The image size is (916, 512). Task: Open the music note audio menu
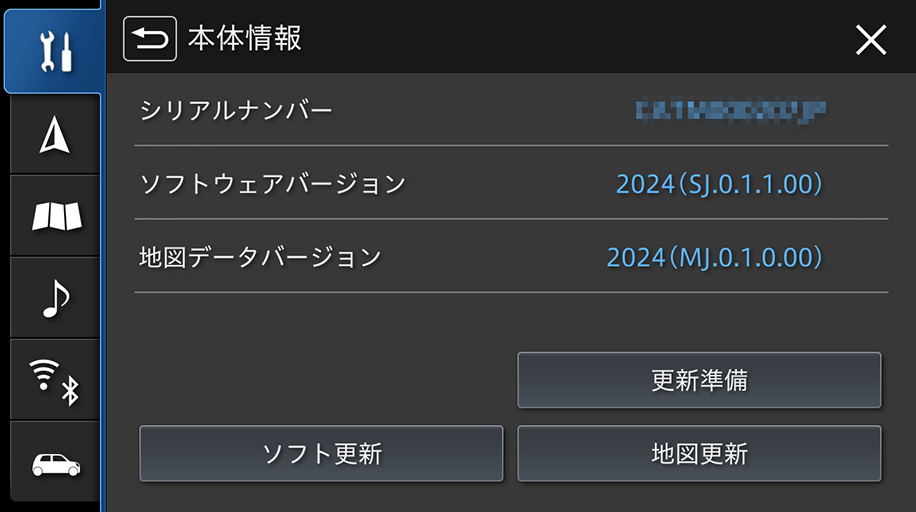(x=55, y=298)
